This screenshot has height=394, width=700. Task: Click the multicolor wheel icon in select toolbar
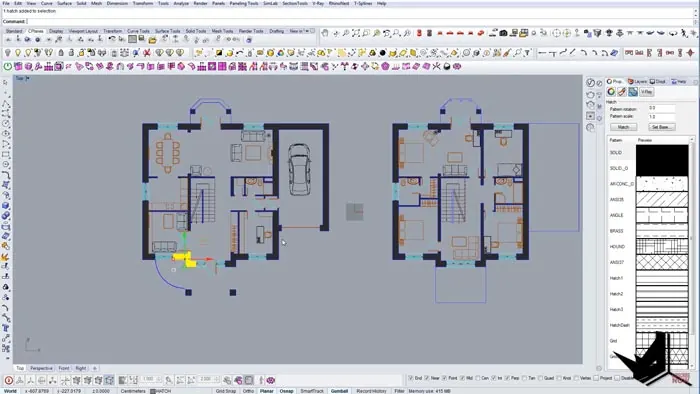click(x=280, y=53)
